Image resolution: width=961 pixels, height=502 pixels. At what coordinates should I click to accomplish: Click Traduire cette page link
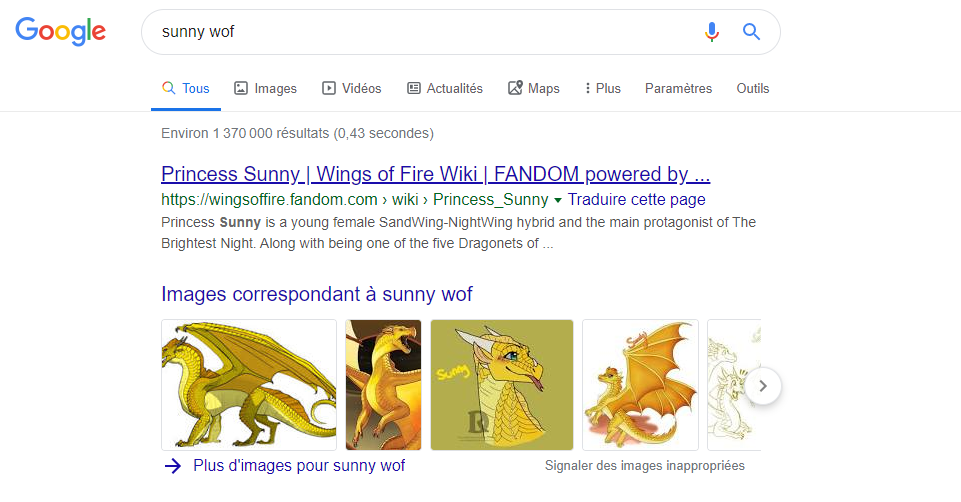[x=636, y=199]
